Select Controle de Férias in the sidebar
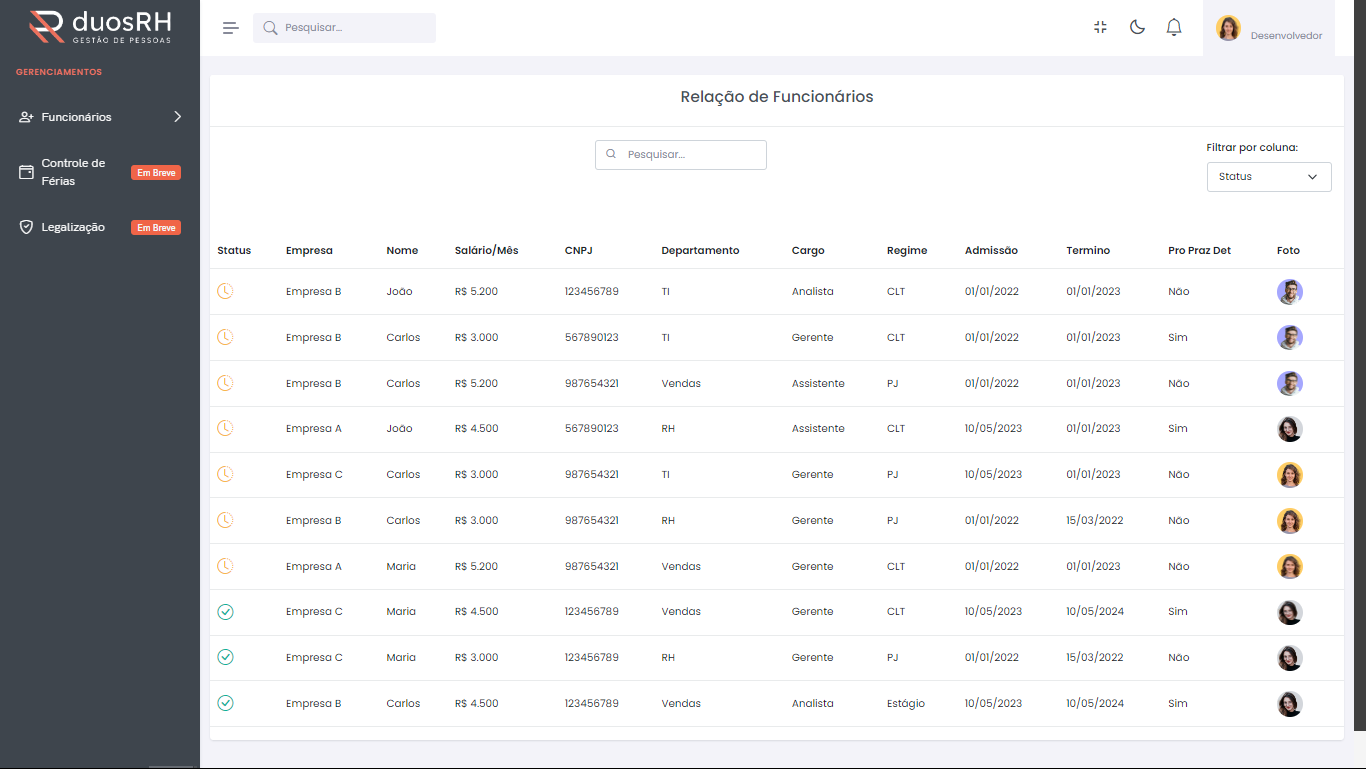 [73, 172]
